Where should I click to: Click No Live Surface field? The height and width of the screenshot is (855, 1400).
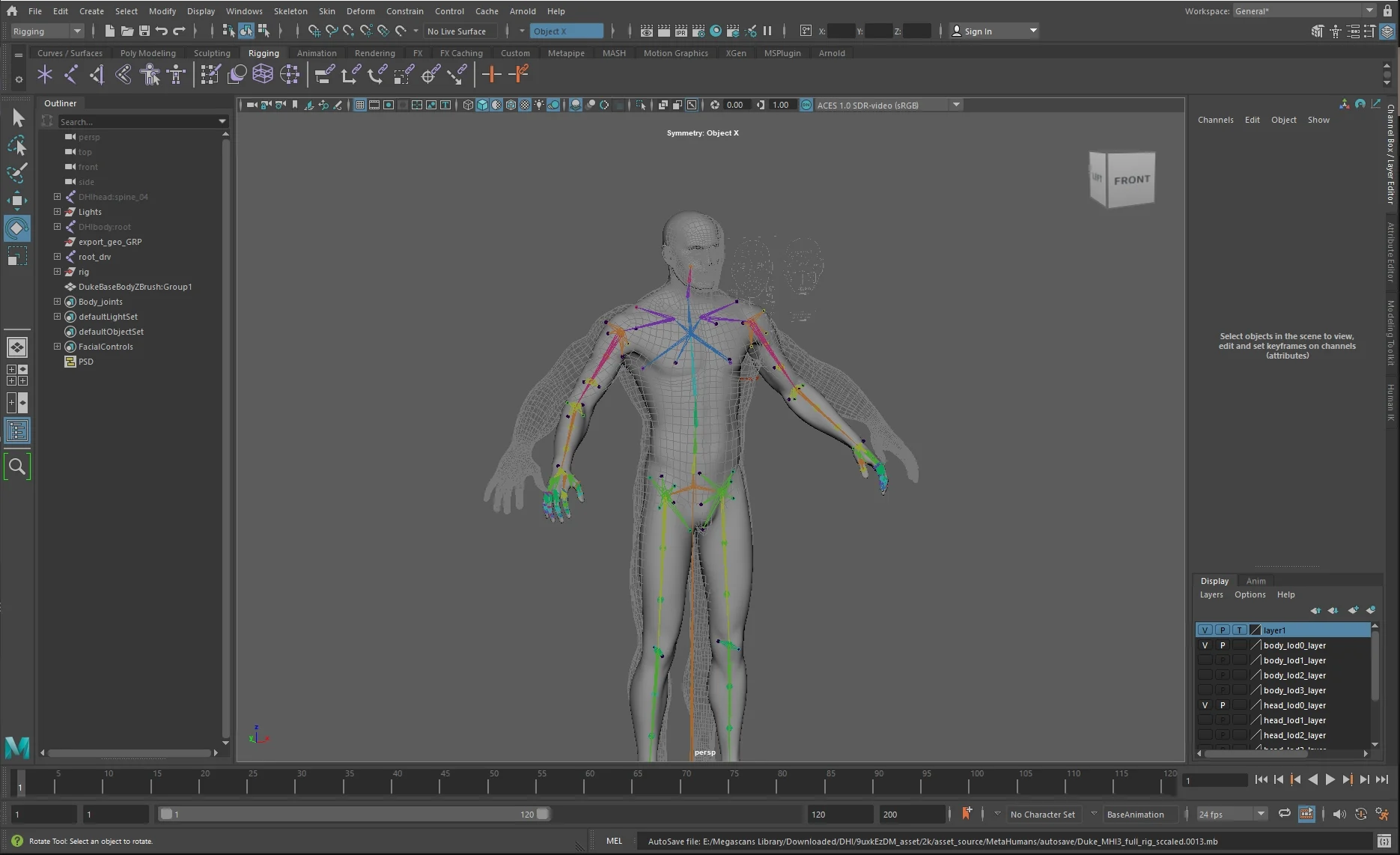[x=460, y=31]
